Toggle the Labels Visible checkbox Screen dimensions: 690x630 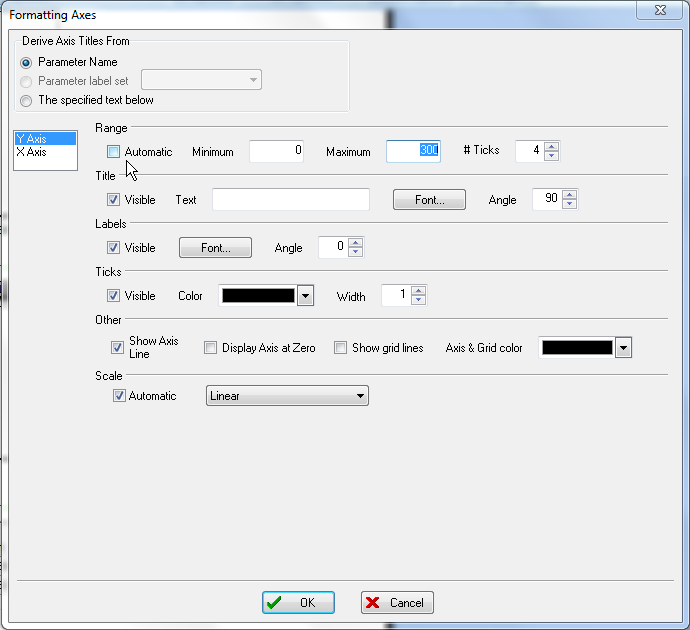[x=113, y=248]
